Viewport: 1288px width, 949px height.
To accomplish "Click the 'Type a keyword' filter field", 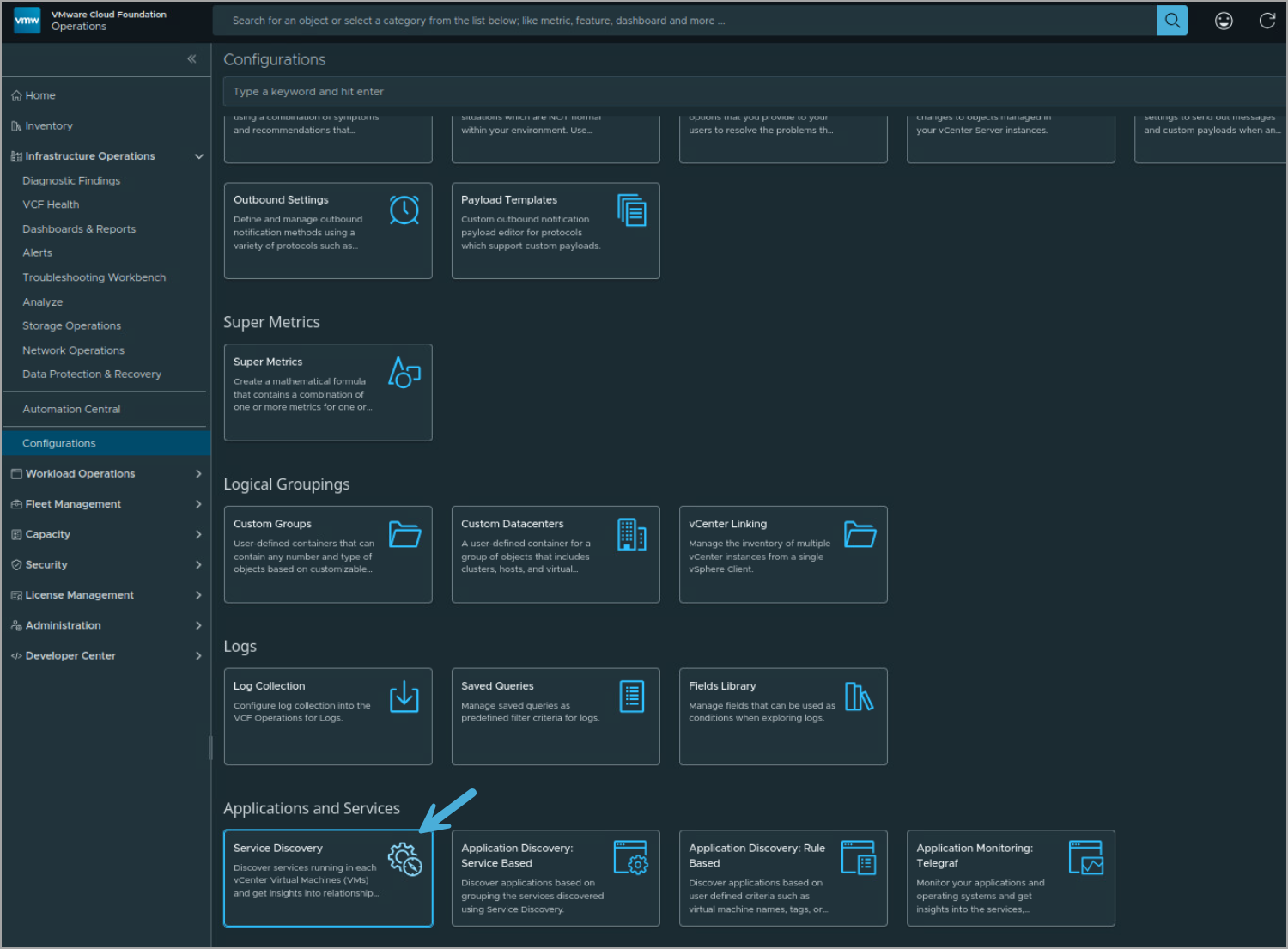I will coord(754,92).
